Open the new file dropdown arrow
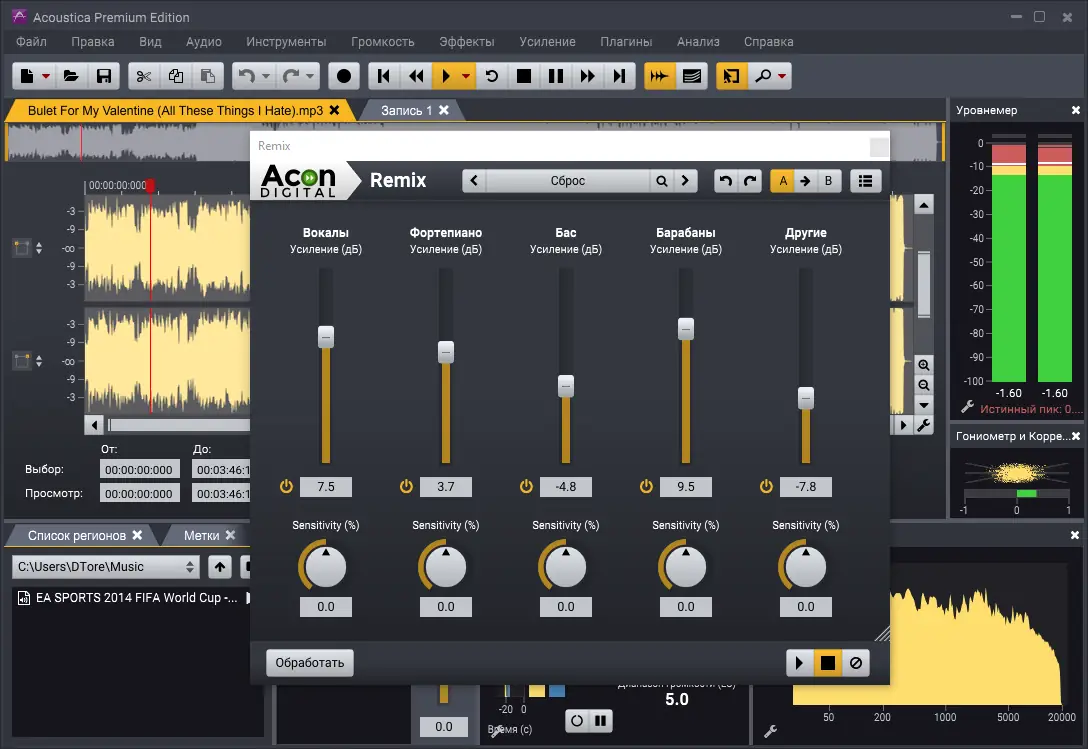Screen dimensions: 1088x749 pyautogui.click(x=46, y=76)
